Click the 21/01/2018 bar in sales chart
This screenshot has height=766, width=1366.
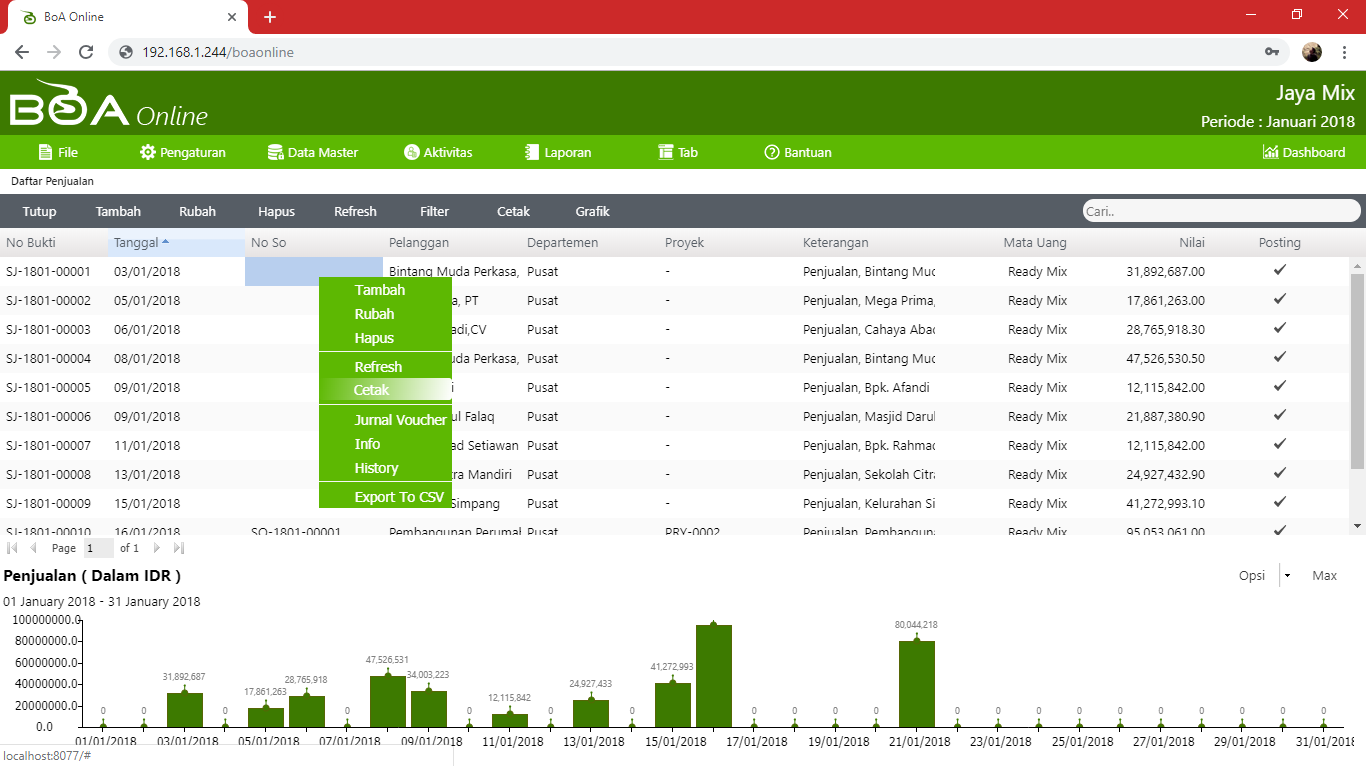[916, 684]
